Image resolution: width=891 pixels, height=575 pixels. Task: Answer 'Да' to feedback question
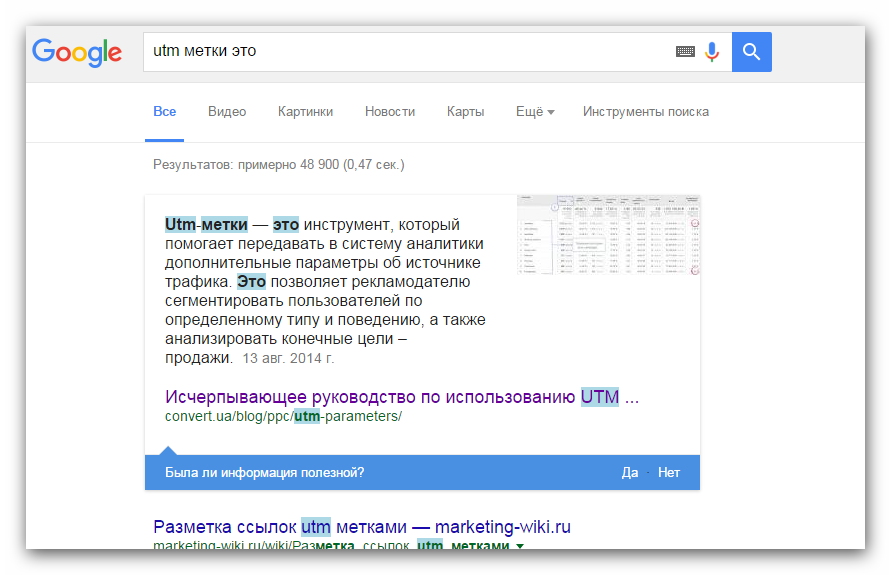pos(630,473)
